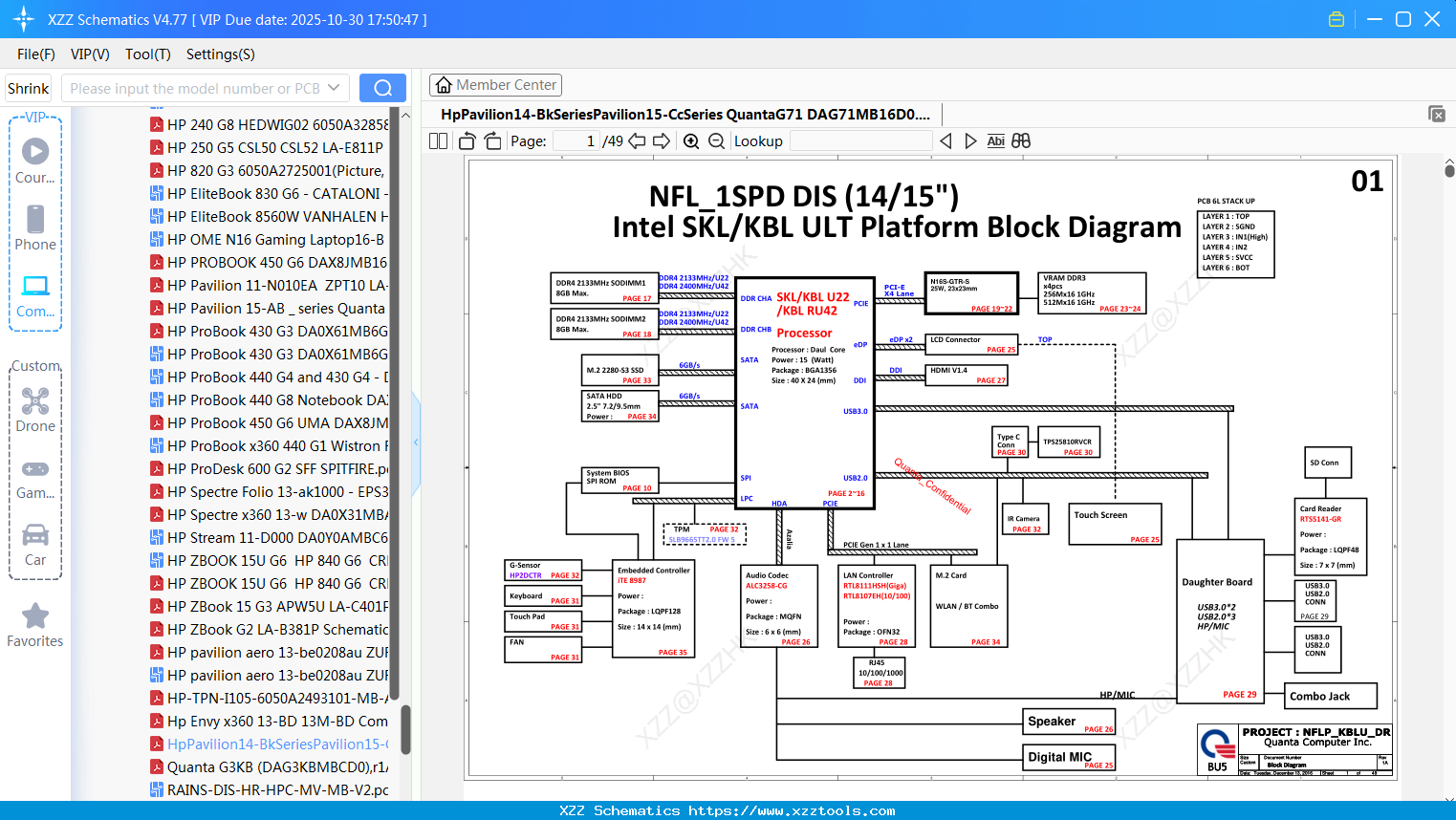Toggle the two-page layout view icon

click(438, 140)
